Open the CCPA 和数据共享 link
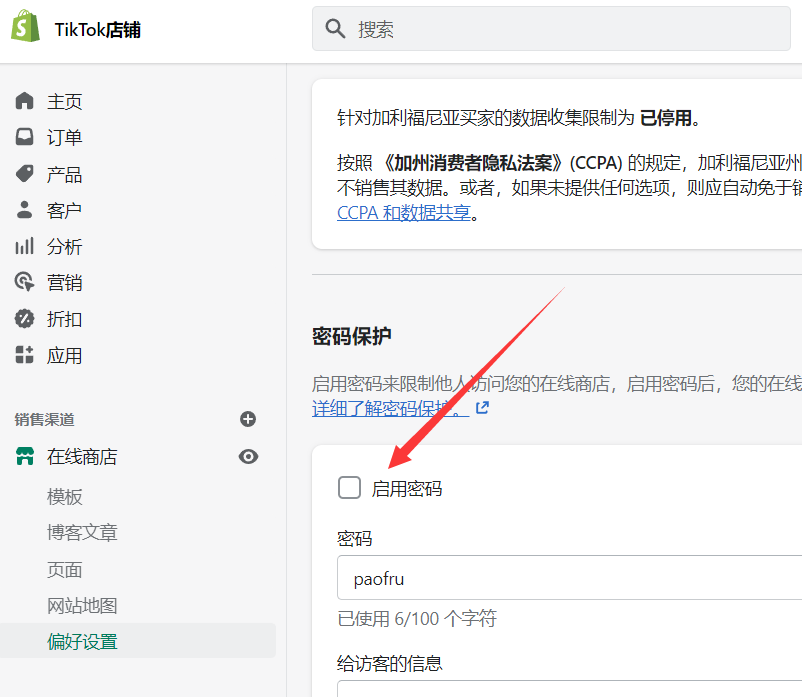This screenshot has width=802, height=697. [404, 213]
